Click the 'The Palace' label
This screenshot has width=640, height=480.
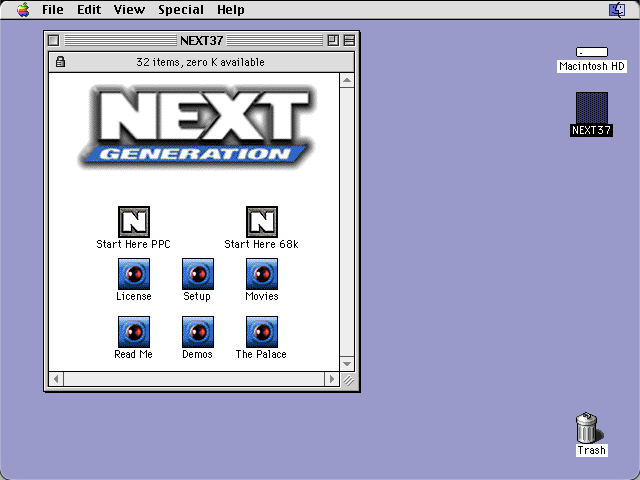(261, 354)
